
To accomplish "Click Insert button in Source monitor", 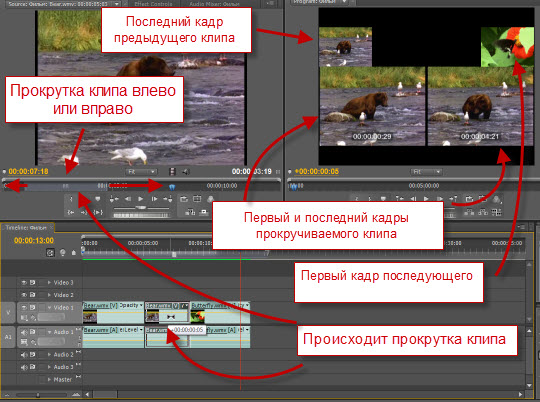I will (190, 213).
